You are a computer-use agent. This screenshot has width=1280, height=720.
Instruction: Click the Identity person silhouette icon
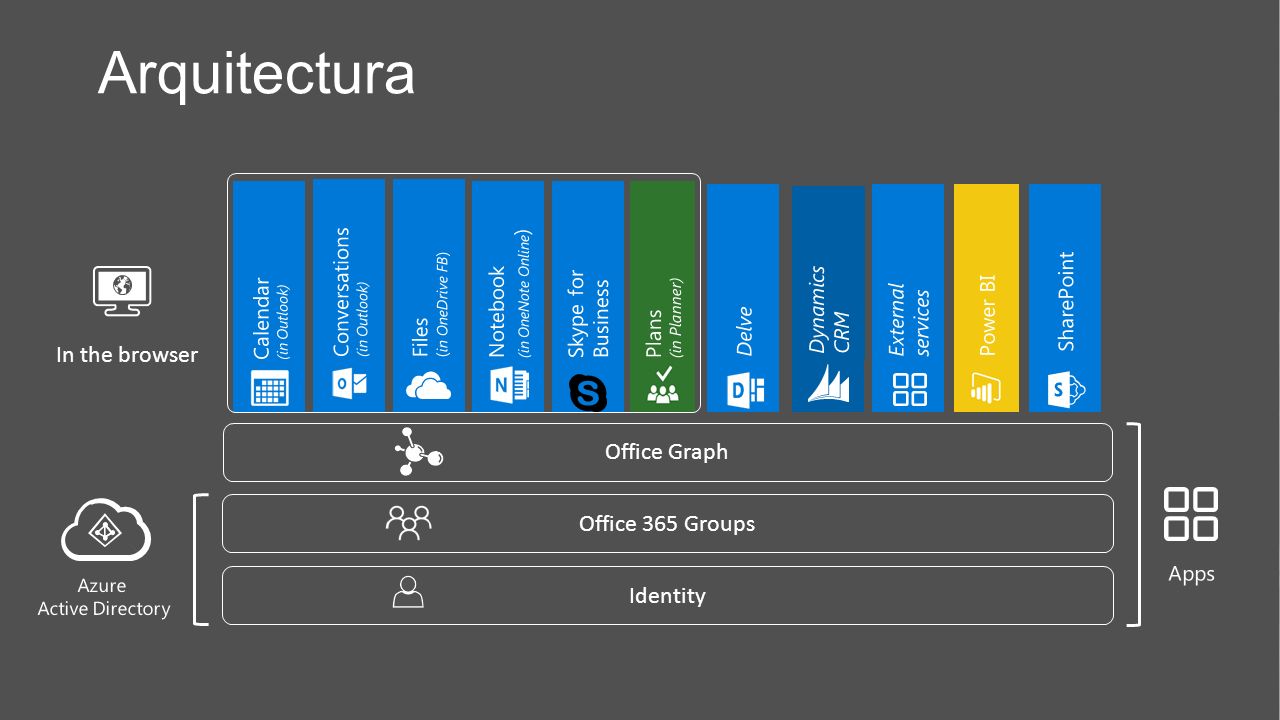[x=408, y=592]
